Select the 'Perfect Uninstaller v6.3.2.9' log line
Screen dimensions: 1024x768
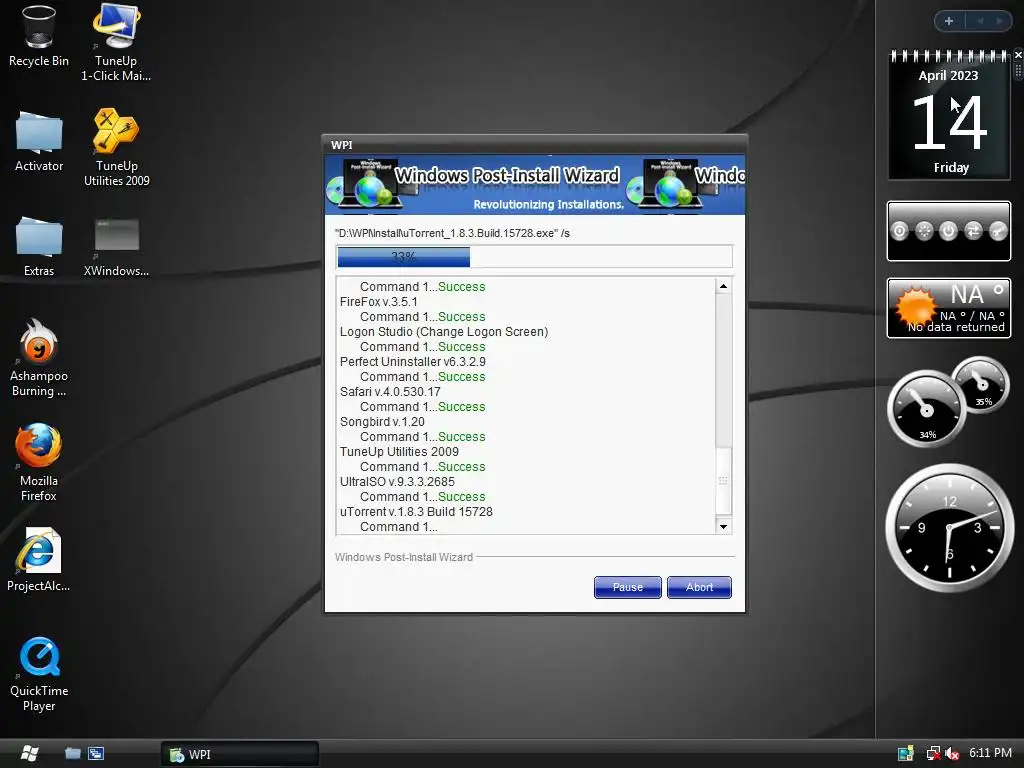click(x=413, y=362)
